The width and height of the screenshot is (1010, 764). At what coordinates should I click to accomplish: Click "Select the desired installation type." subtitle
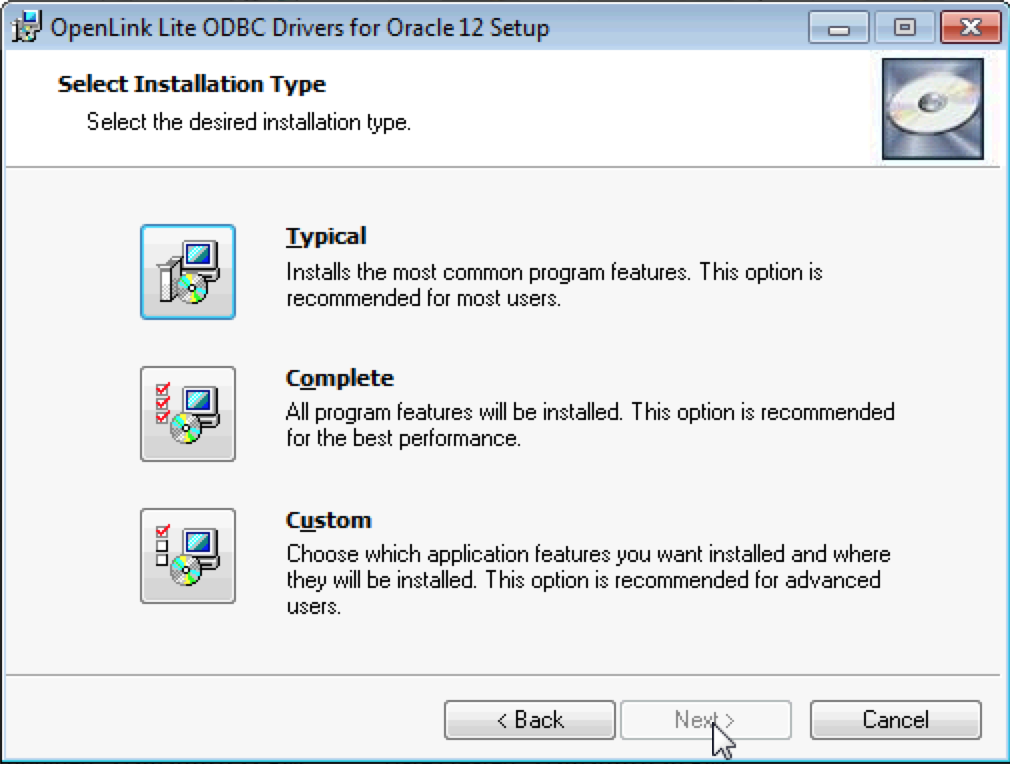tap(249, 122)
